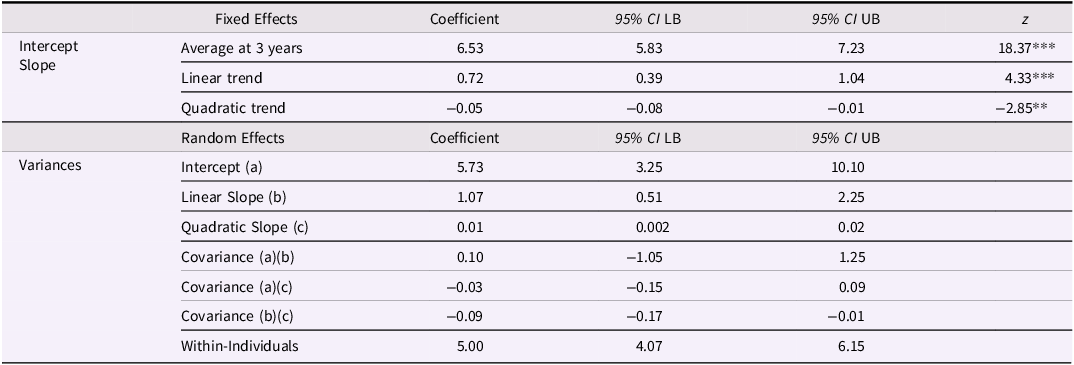Click the Linear trend row label
1074x365 pixels.
(221, 78)
